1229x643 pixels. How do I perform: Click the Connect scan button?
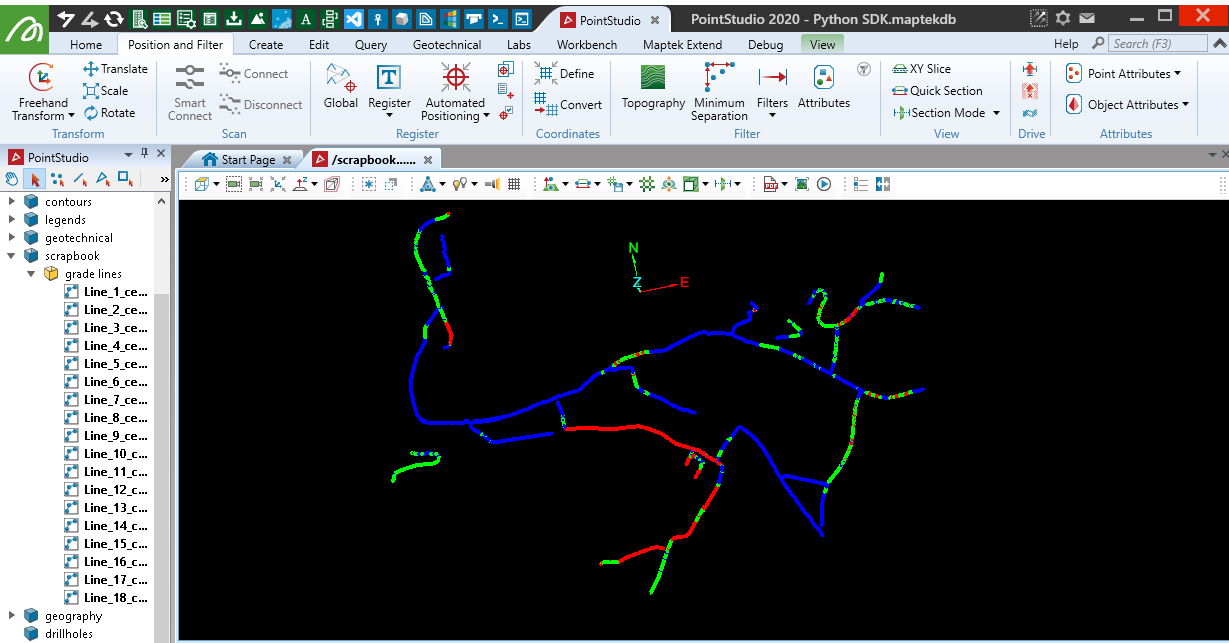[254, 73]
